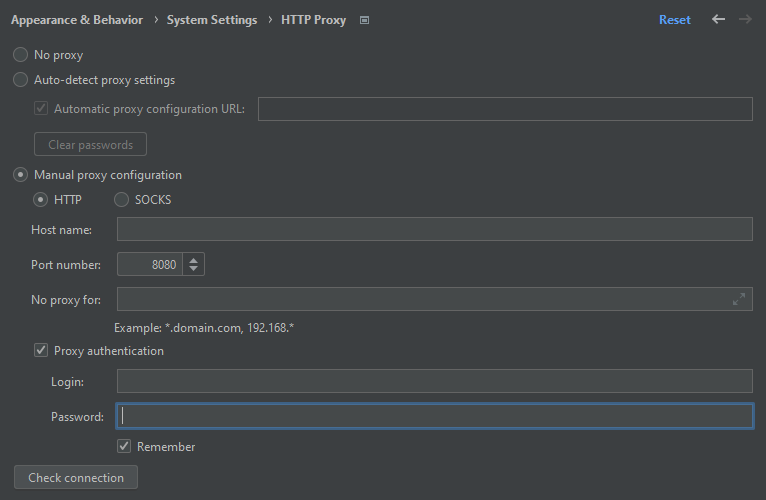Choose the SOCKS proxy type
Viewport: 766px width, 500px height.
click(x=122, y=200)
